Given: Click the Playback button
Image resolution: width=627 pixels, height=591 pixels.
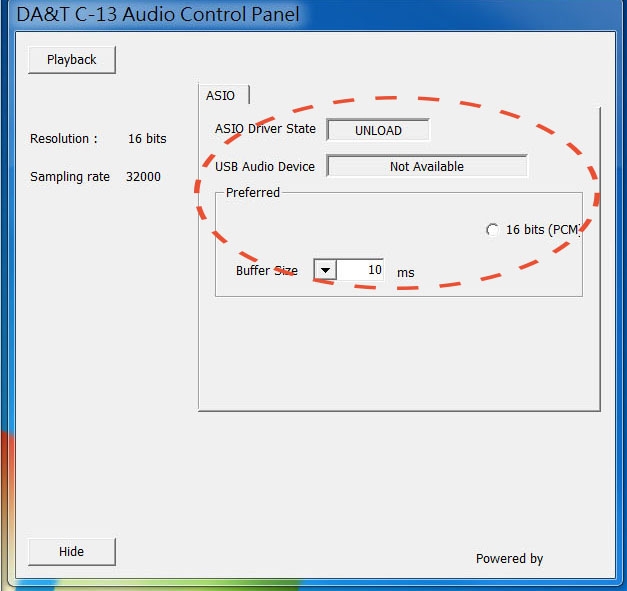Looking at the screenshot, I should [x=72, y=60].
